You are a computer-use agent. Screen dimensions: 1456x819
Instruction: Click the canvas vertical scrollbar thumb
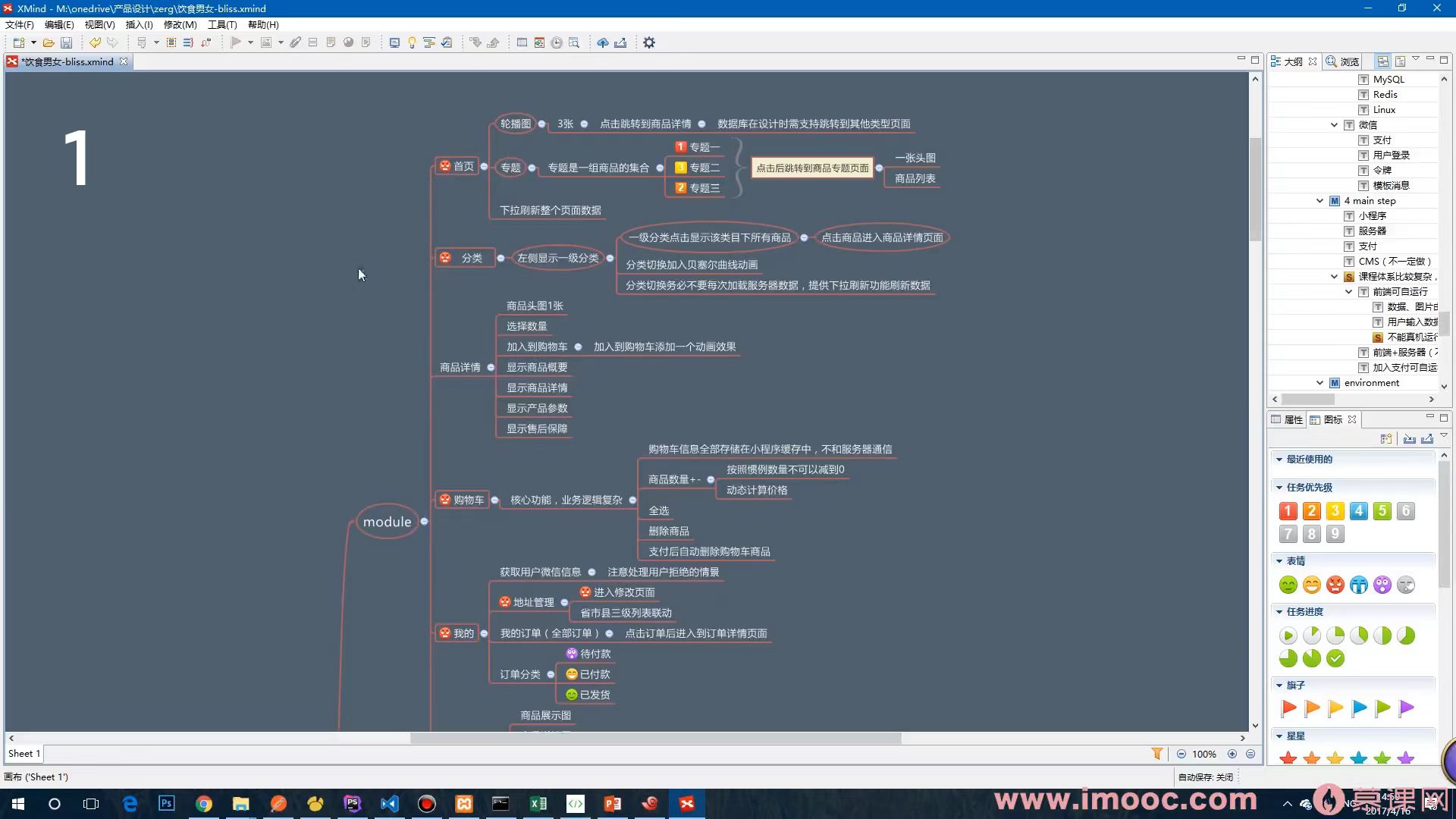pyautogui.click(x=1255, y=188)
